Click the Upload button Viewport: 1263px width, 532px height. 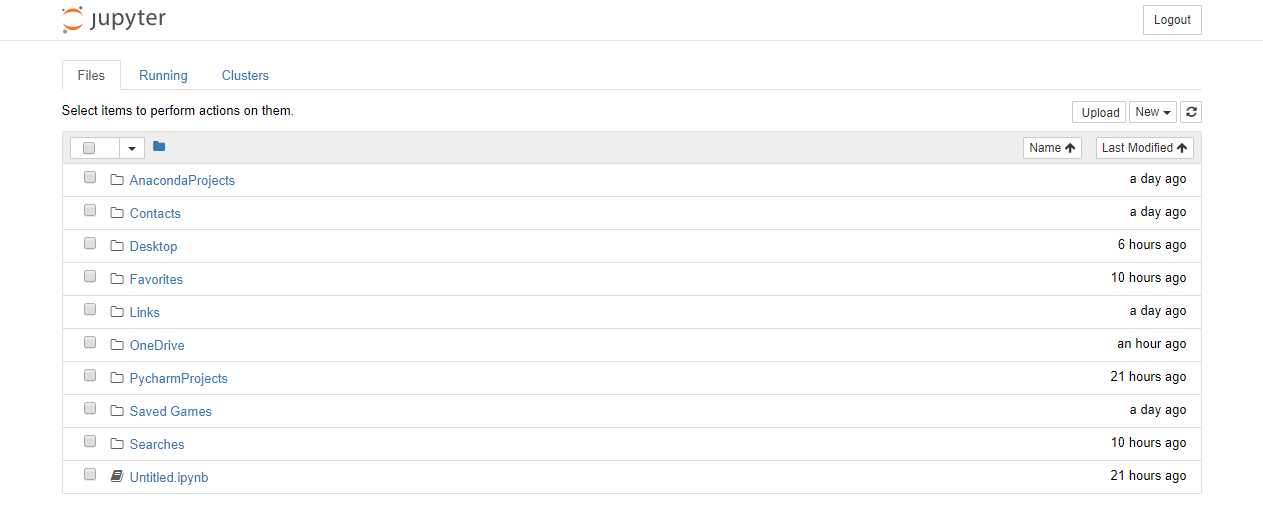click(1100, 112)
